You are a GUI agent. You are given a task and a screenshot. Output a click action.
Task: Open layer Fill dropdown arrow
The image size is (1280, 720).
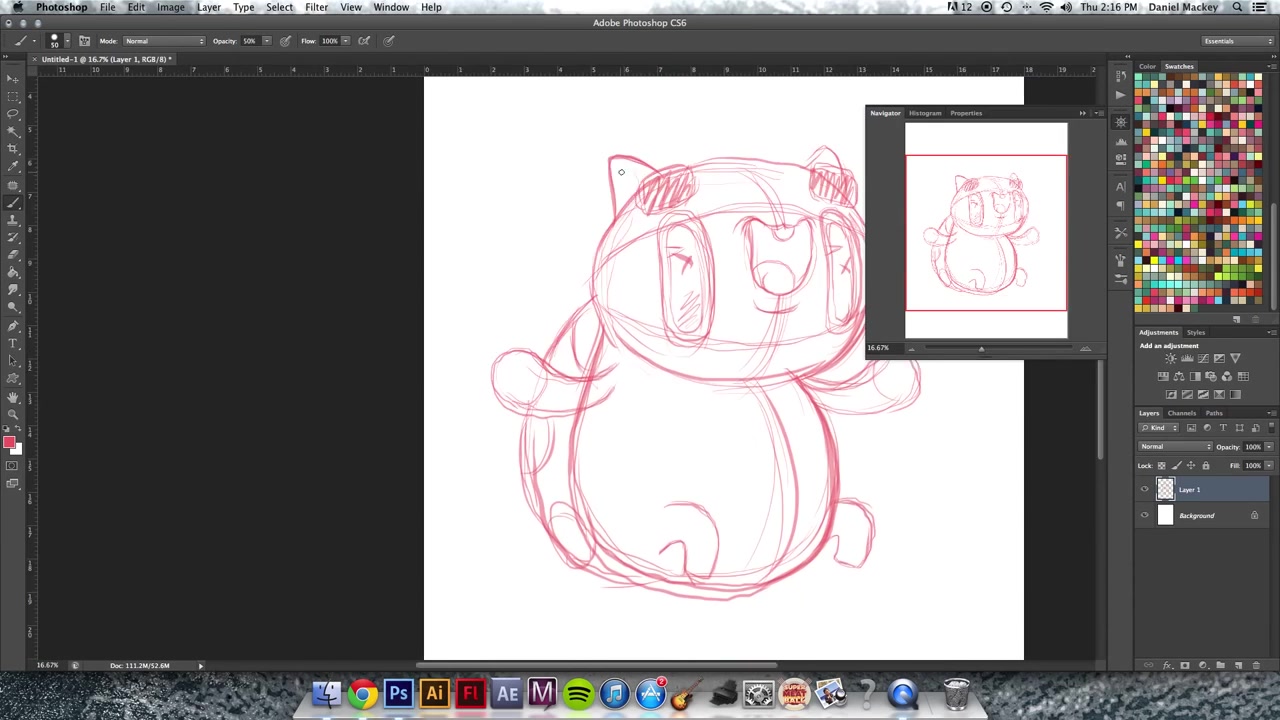point(1269,466)
